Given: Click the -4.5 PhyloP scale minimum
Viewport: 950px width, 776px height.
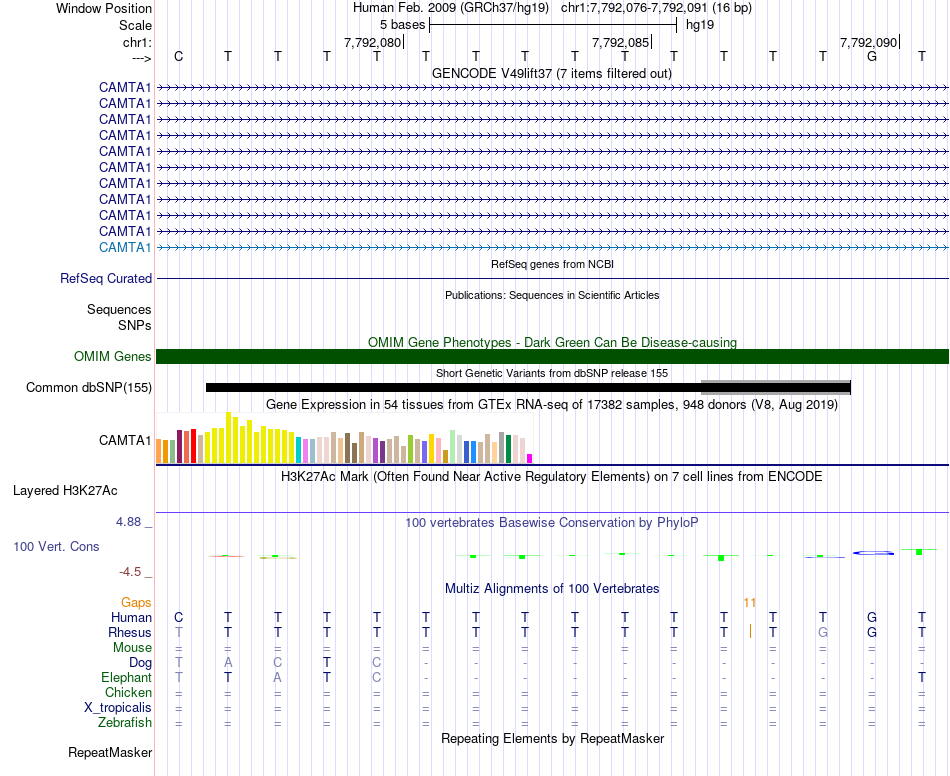Looking at the screenshot, I should click(130, 572).
